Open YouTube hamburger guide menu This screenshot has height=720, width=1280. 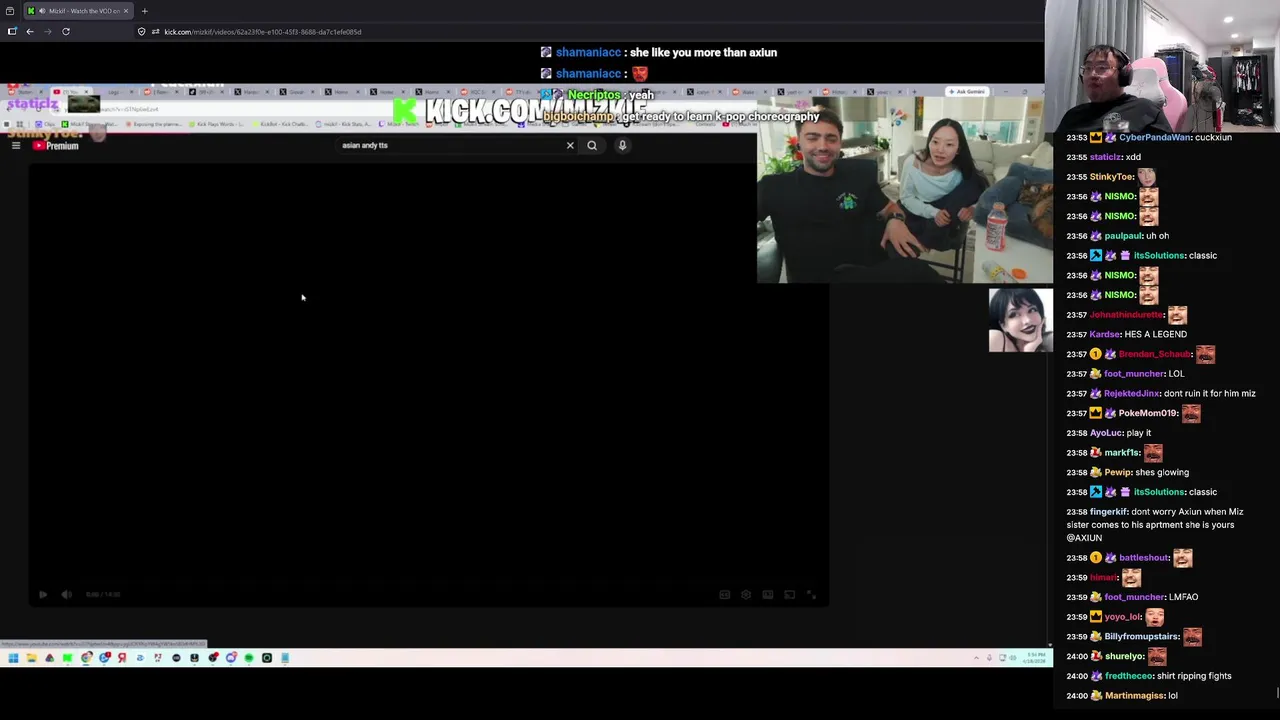(16, 146)
